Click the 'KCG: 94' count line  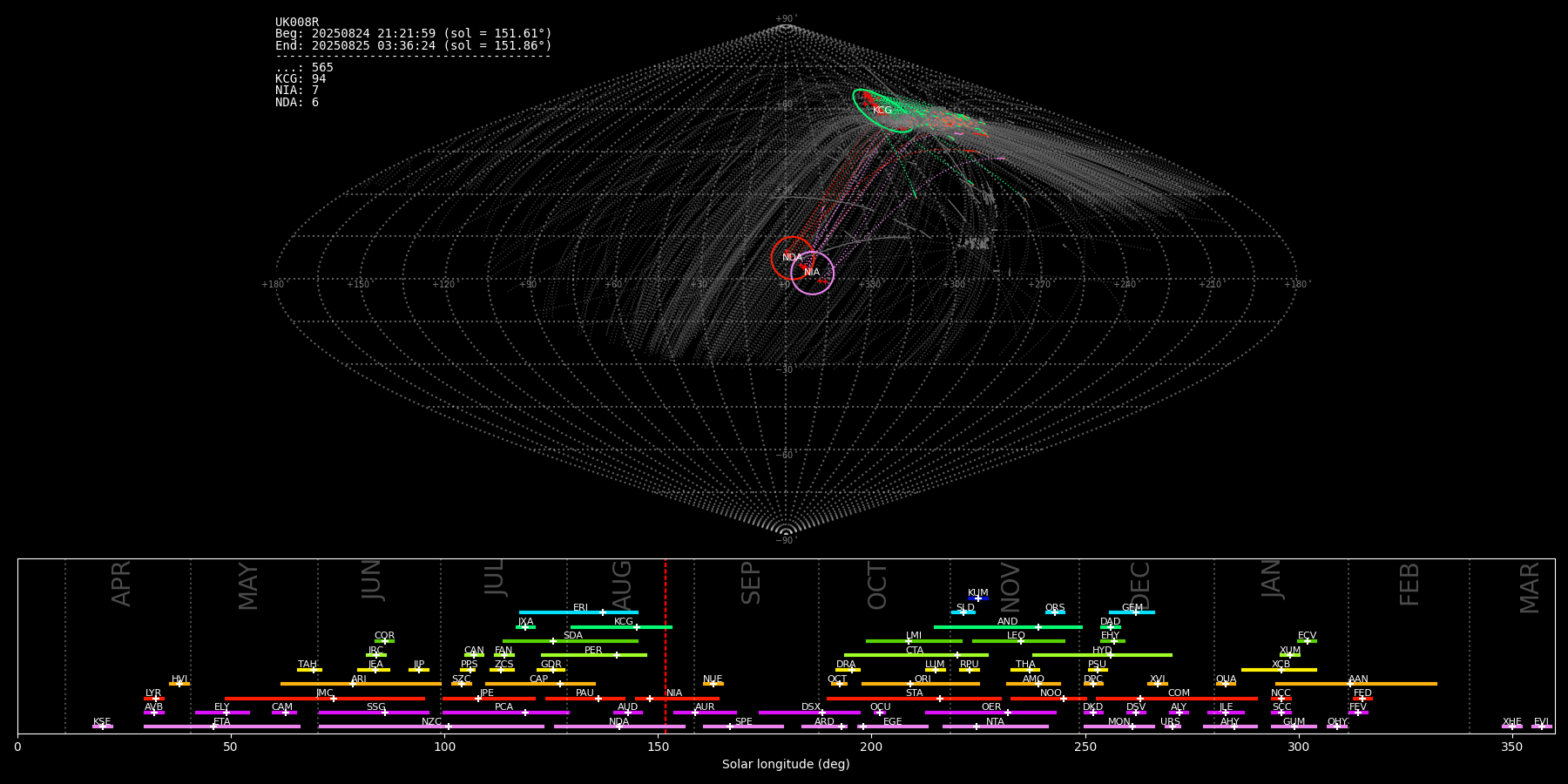point(301,79)
